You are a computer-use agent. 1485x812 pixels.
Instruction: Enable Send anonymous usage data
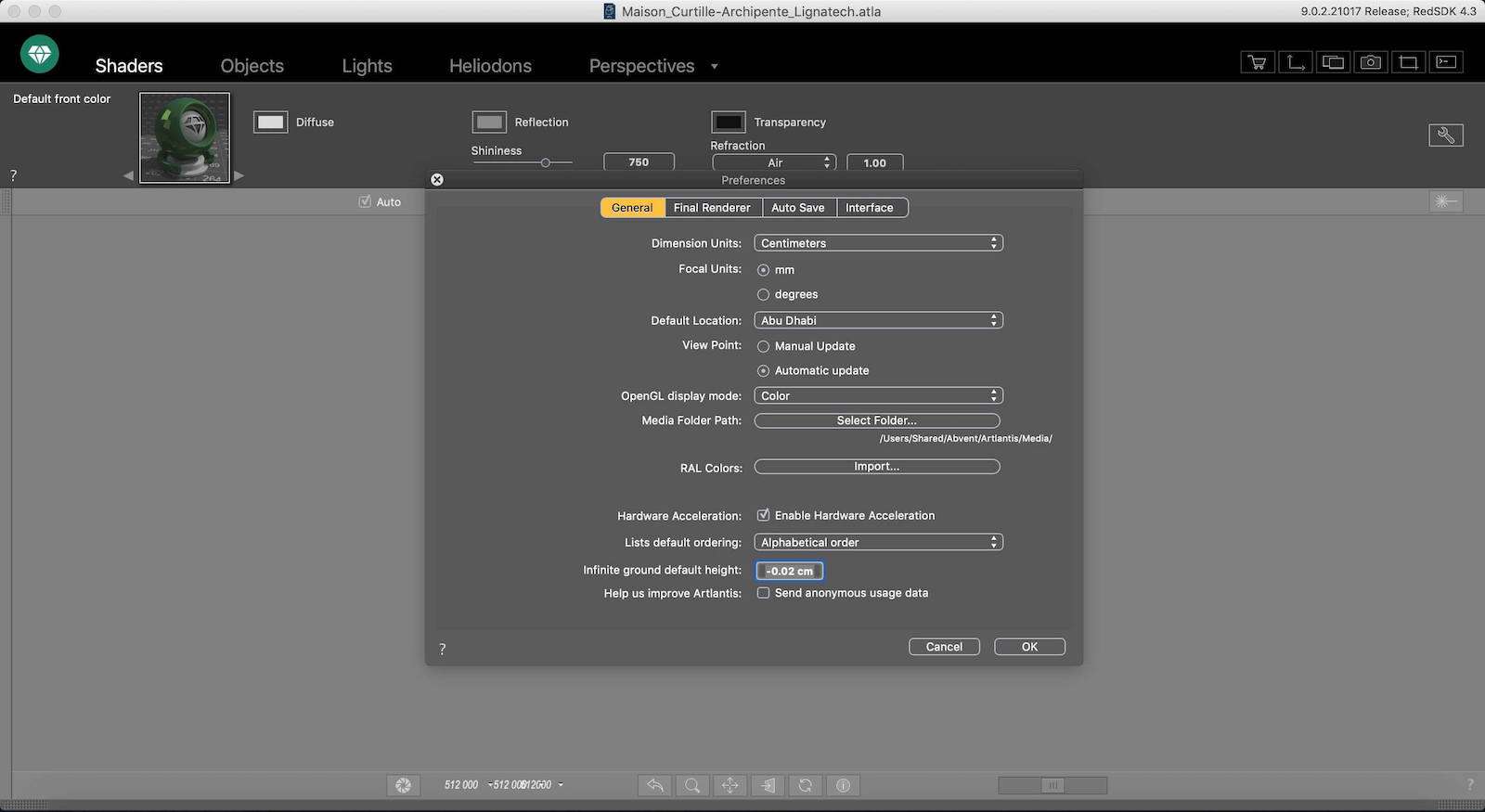(763, 593)
